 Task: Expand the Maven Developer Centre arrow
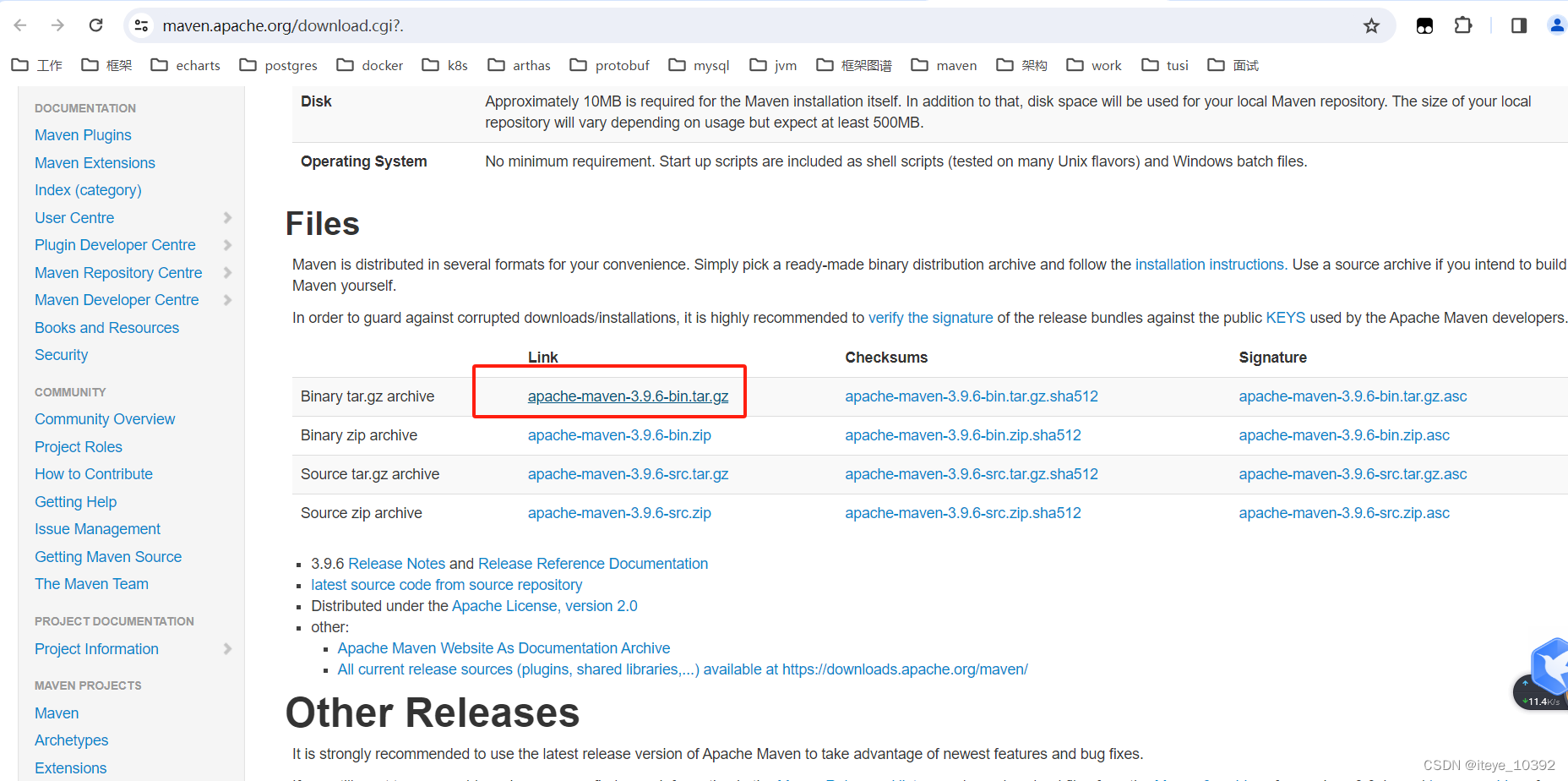(x=227, y=300)
